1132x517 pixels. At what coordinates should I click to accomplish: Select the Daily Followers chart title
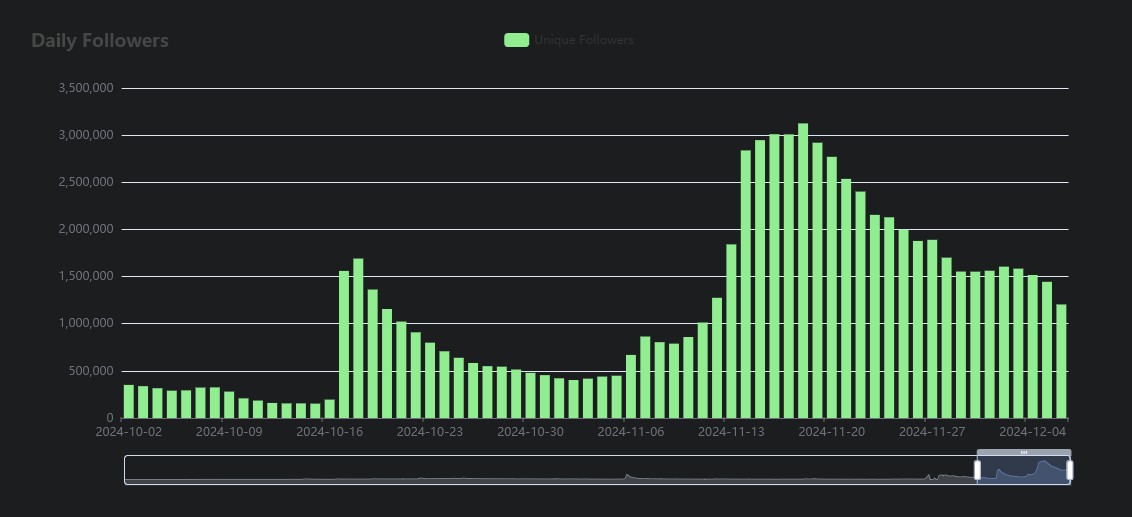pyautogui.click(x=100, y=40)
